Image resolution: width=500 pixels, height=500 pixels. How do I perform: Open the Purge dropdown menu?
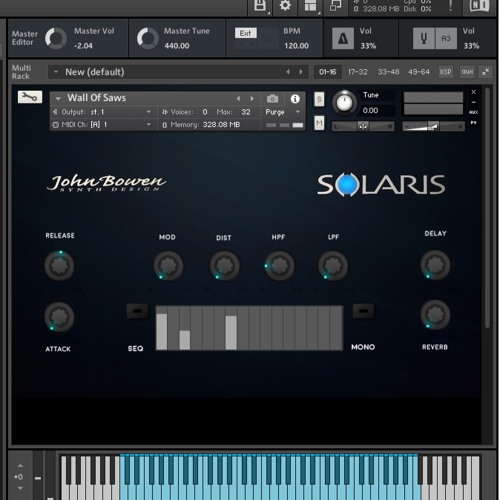click(283, 112)
